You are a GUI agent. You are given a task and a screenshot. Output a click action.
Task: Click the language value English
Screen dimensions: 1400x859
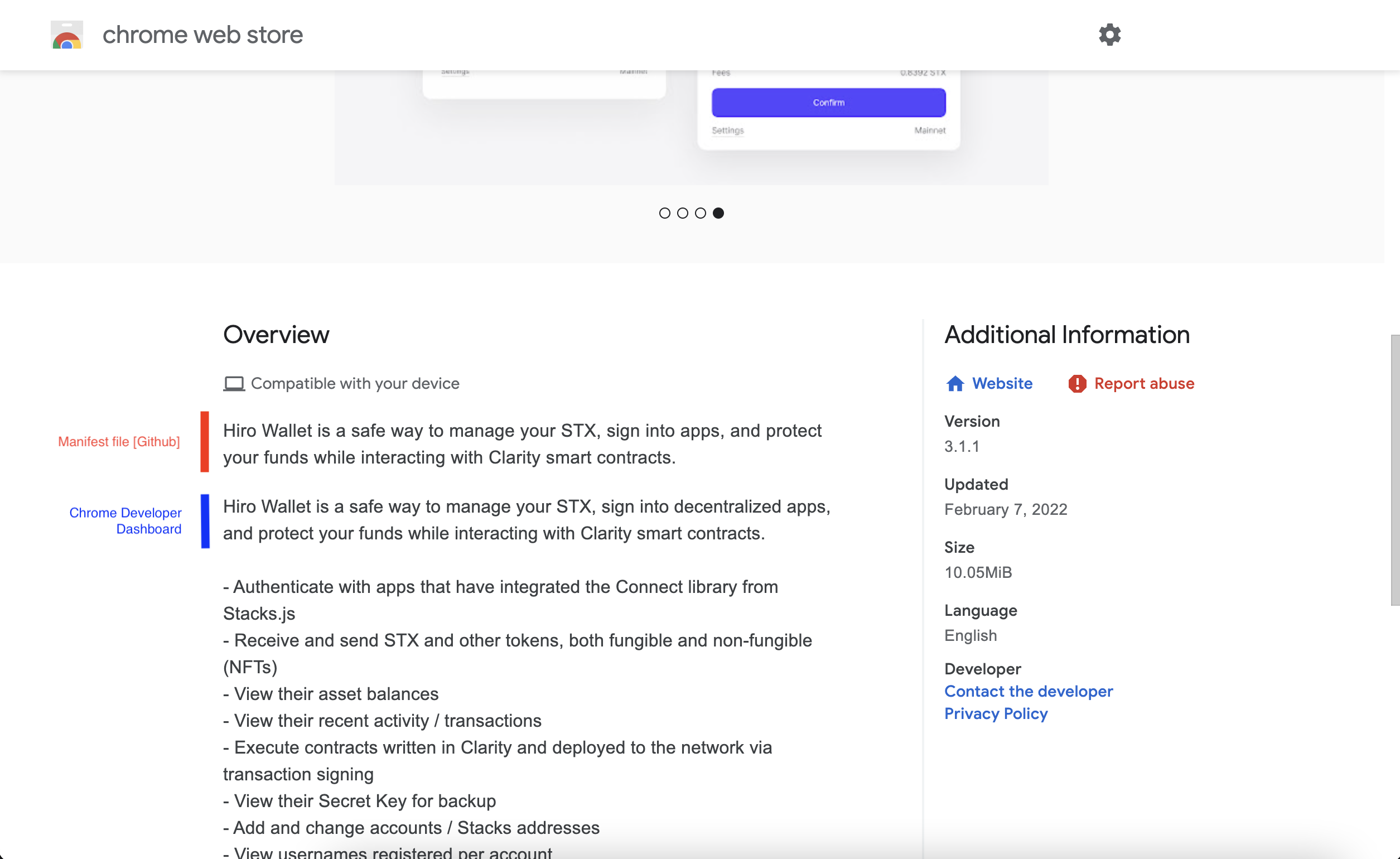point(970,635)
